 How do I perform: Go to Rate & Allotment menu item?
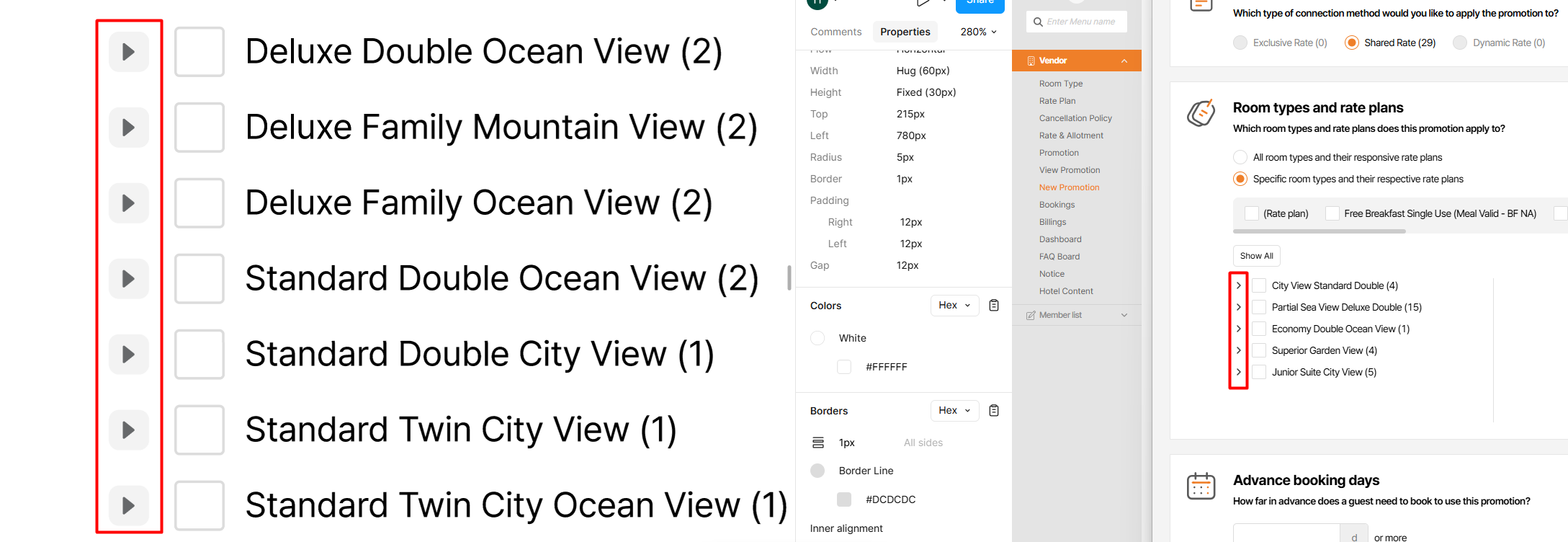pos(1071,135)
